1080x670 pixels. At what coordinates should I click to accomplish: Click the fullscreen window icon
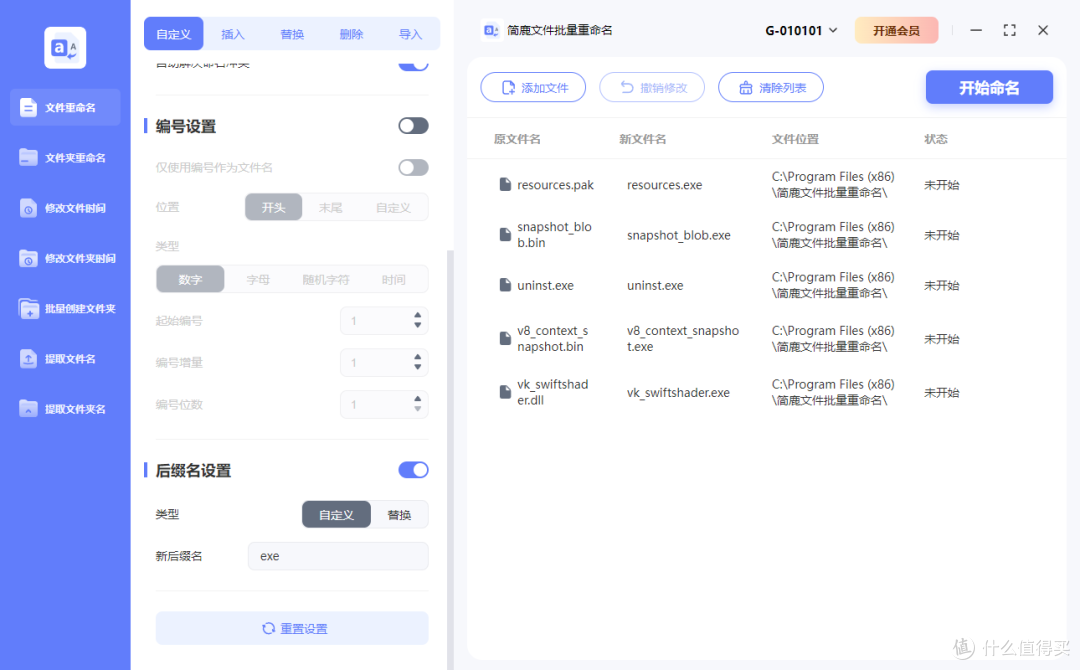click(1010, 30)
